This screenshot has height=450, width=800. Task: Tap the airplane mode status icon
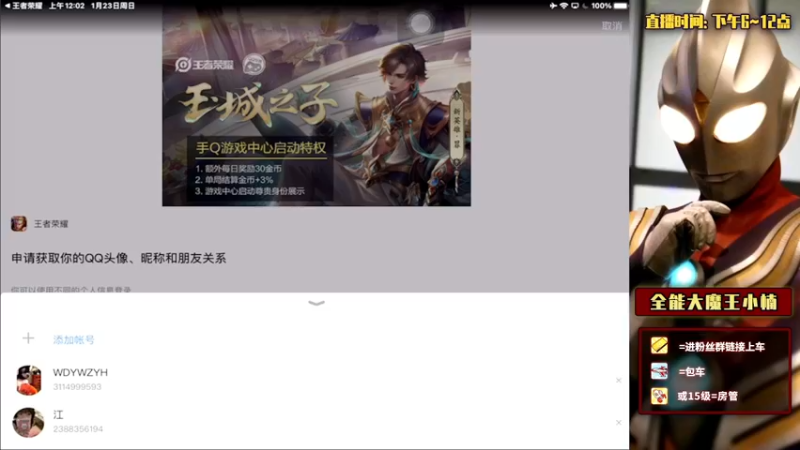[553, 6]
